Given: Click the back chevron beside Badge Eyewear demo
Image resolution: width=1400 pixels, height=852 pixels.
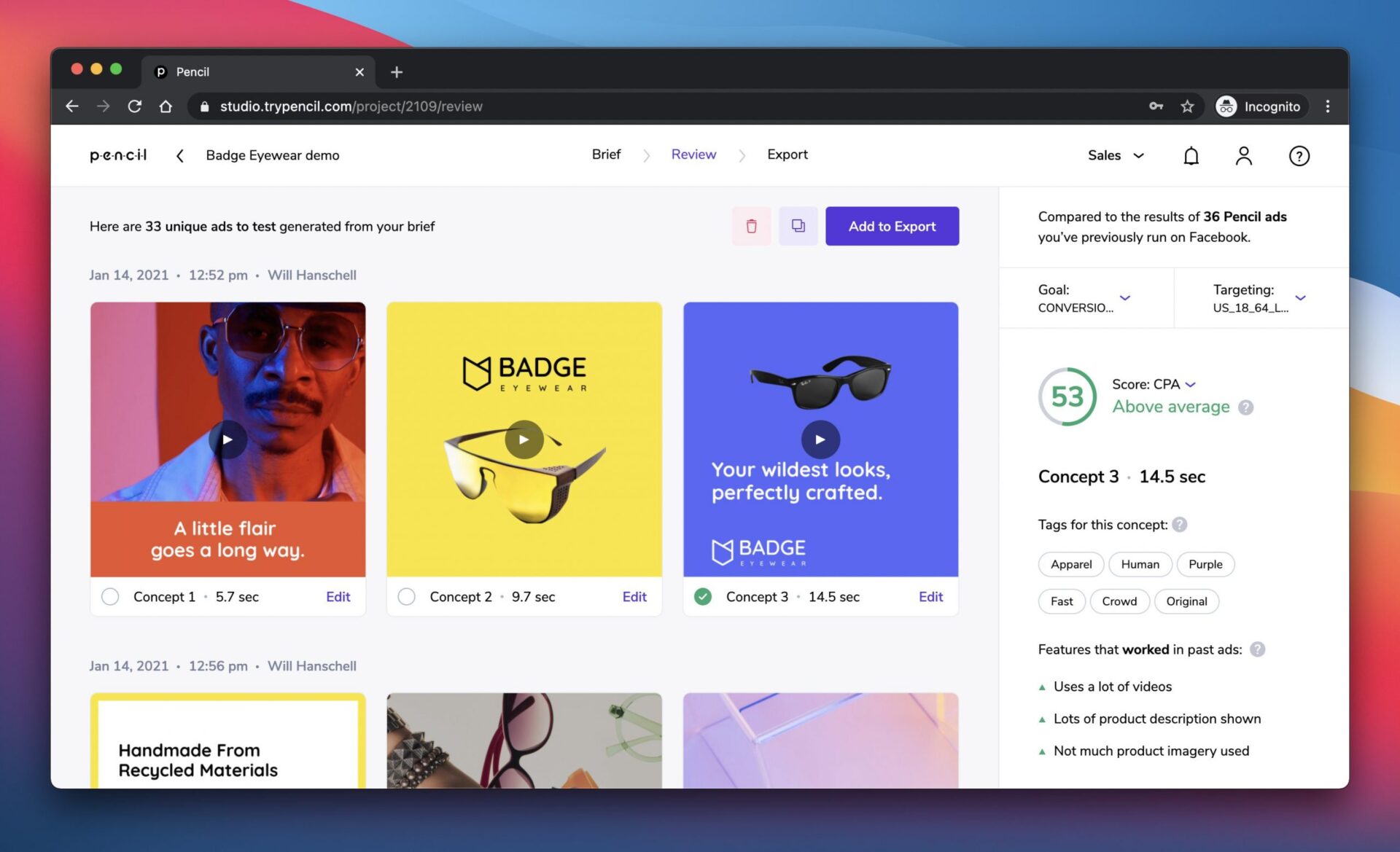Looking at the screenshot, I should pyautogui.click(x=180, y=155).
